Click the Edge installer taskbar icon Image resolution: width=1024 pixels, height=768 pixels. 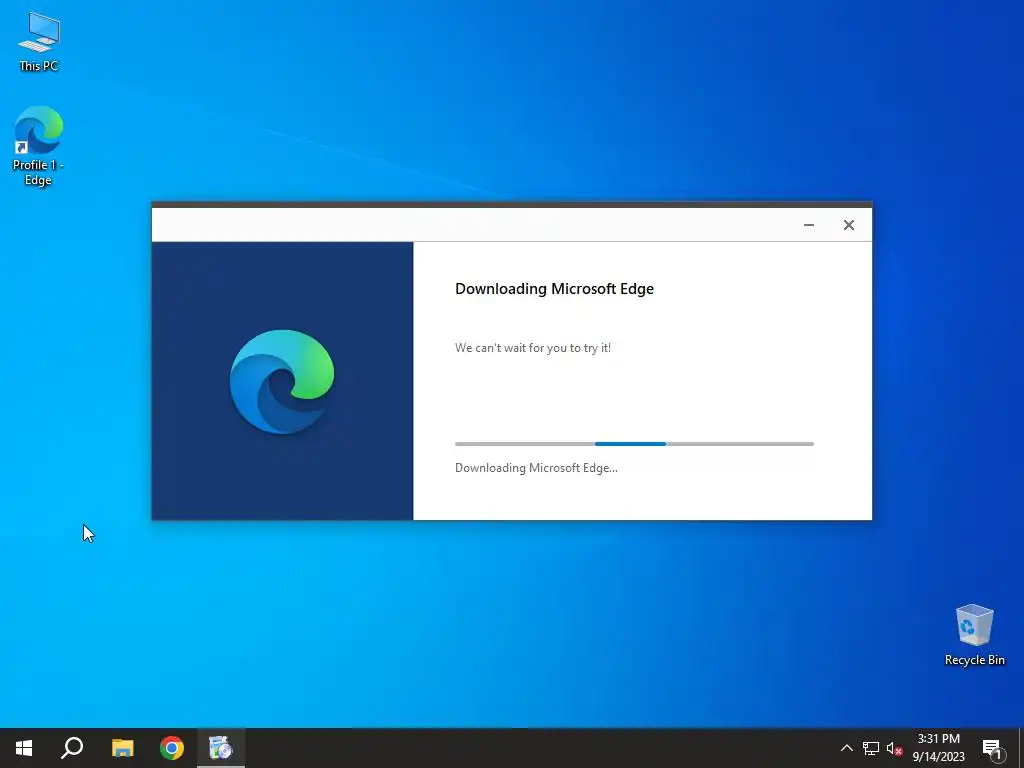pyautogui.click(x=221, y=748)
